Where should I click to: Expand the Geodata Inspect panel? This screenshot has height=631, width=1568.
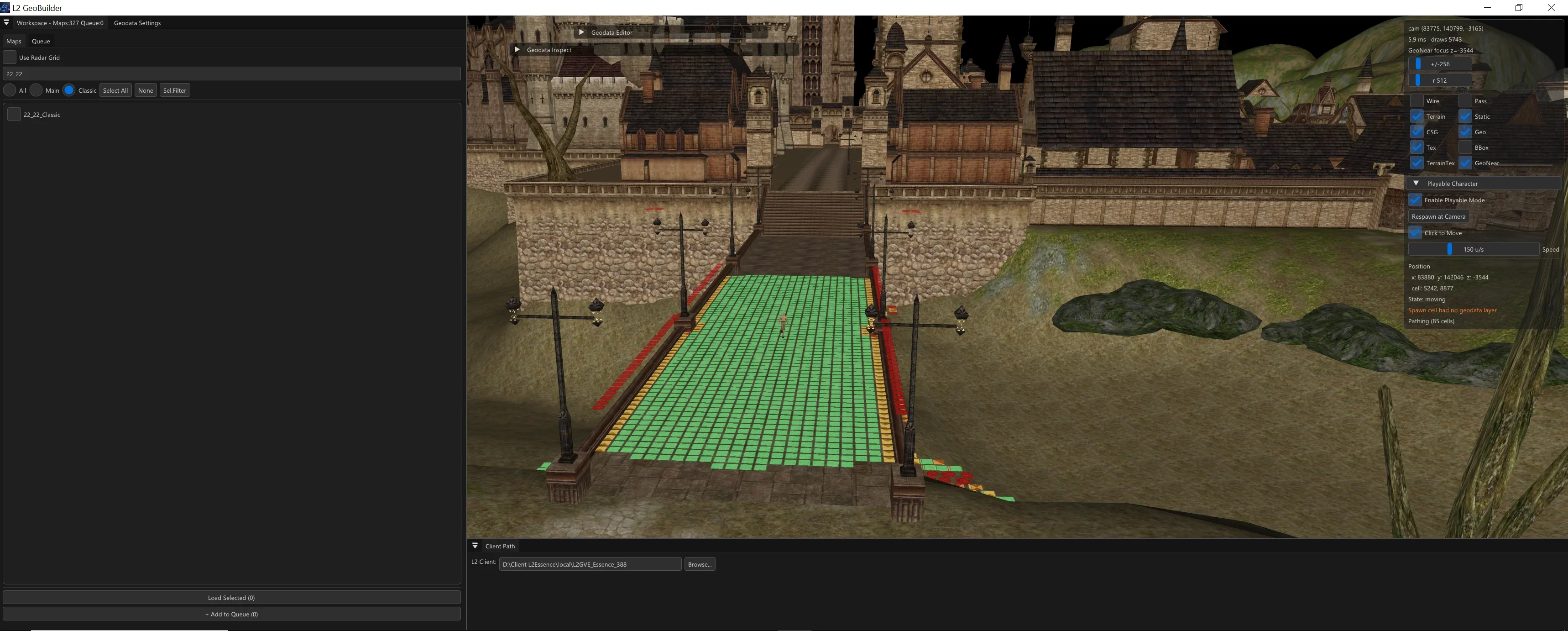(517, 49)
